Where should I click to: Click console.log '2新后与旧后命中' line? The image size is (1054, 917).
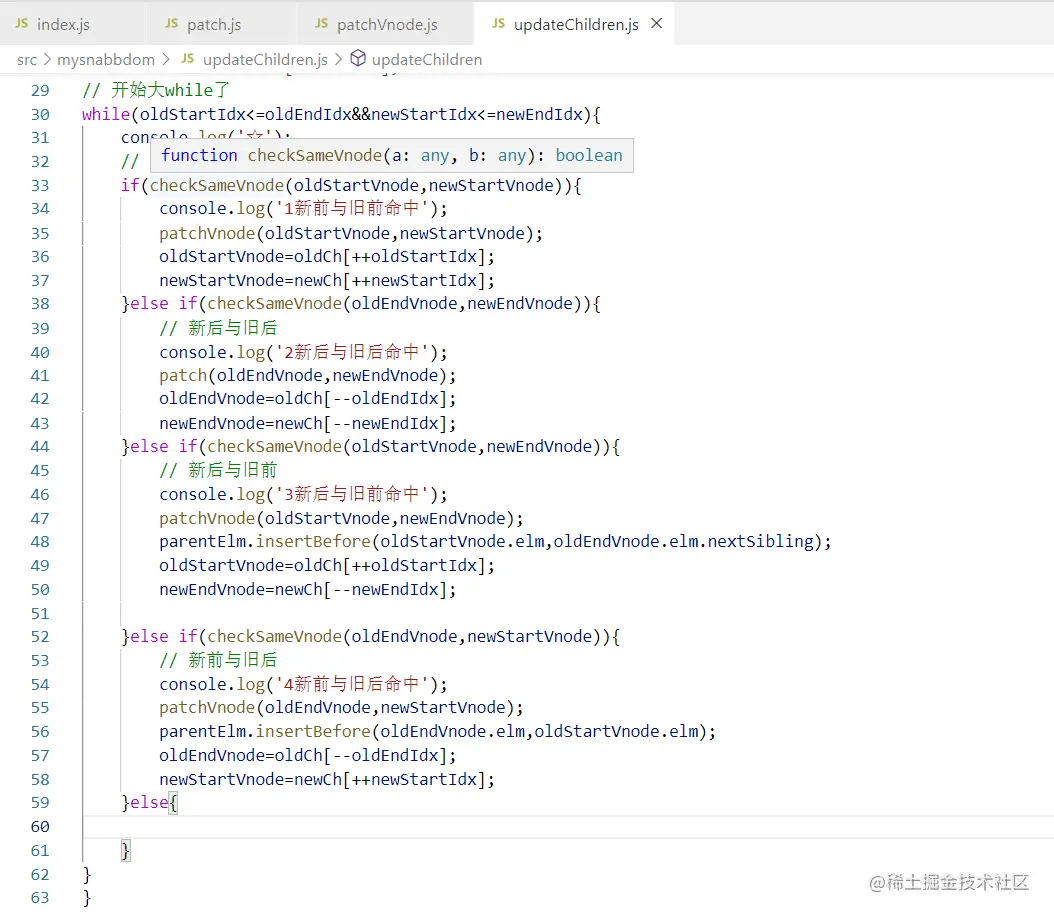303,352
